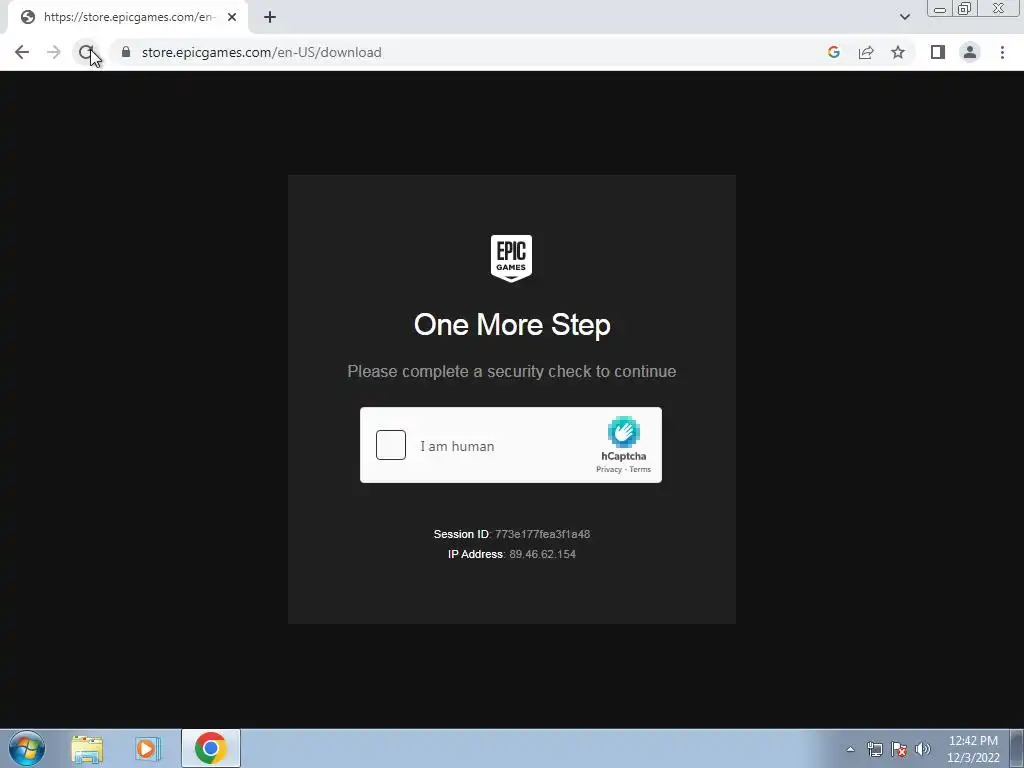Select the store.epicgames.com tab

pyautogui.click(x=128, y=17)
